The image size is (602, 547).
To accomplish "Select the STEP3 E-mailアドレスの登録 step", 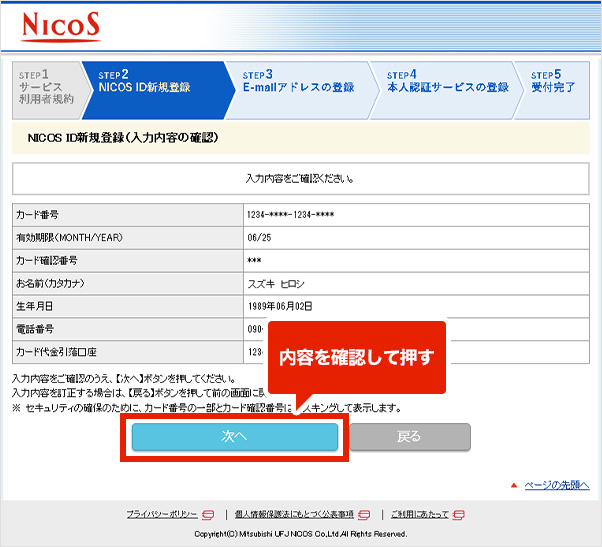I will [x=297, y=87].
